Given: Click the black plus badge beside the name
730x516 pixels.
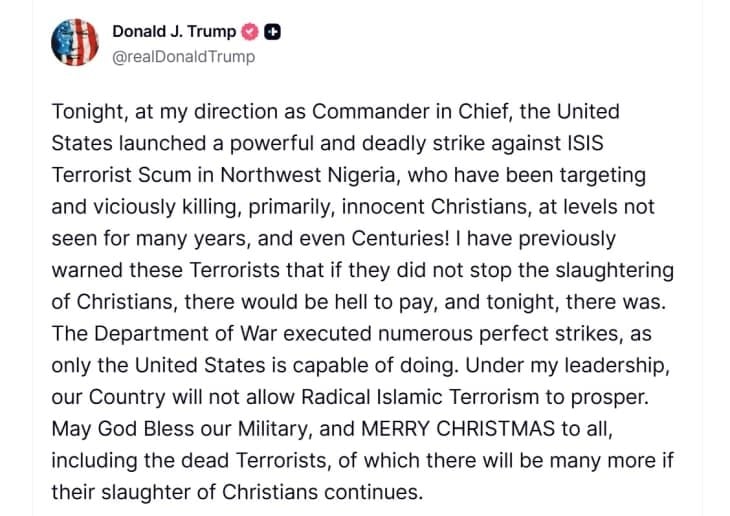Looking at the screenshot, I should (x=271, y=32).
